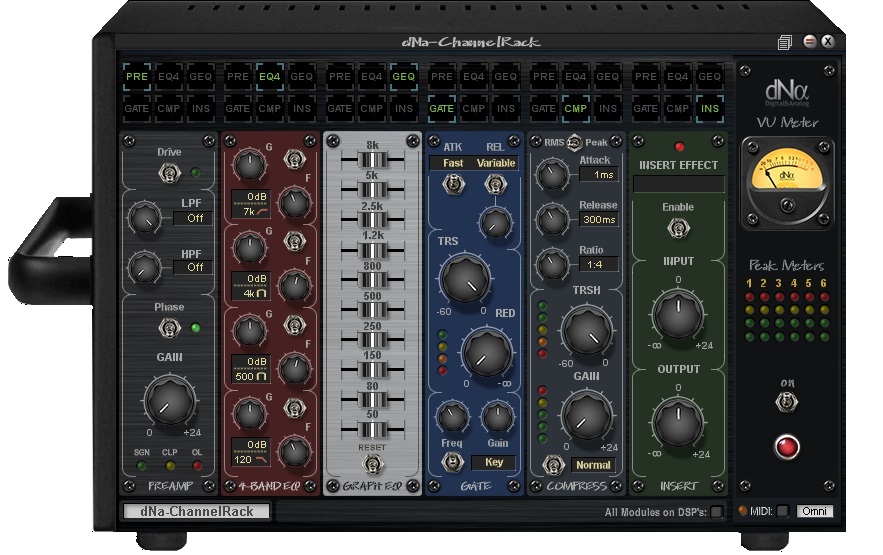Screen dimensions: 883x555
Task: Toggle the 7k band filter-type switch
Action: pos(294,159)
